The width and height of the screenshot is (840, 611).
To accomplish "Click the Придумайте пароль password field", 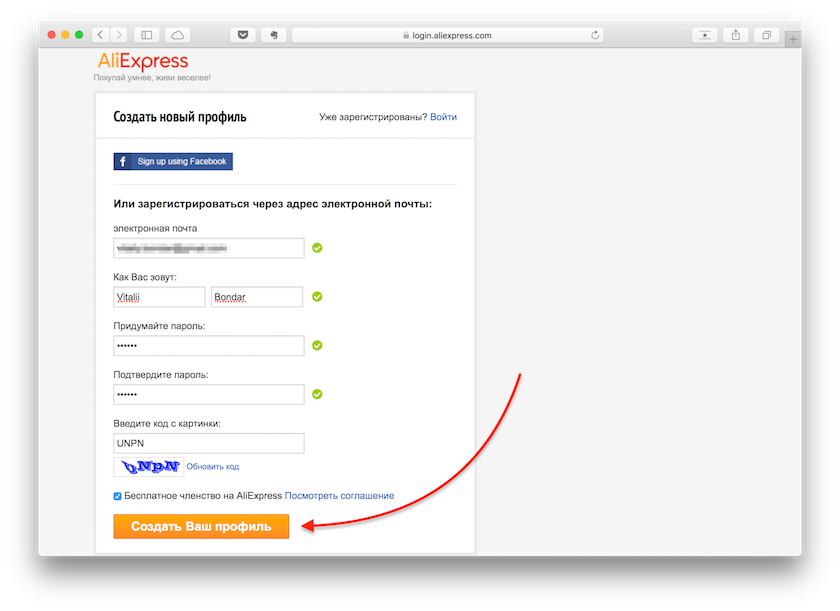I will click(209, 345).
